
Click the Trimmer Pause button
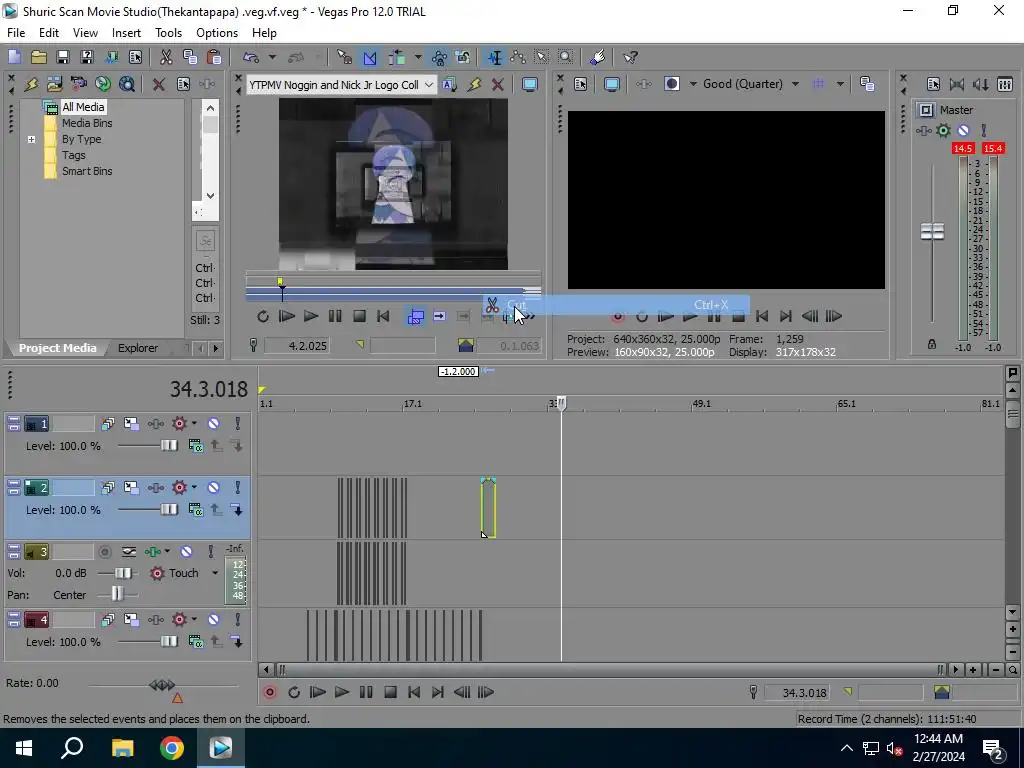[335, 317]
